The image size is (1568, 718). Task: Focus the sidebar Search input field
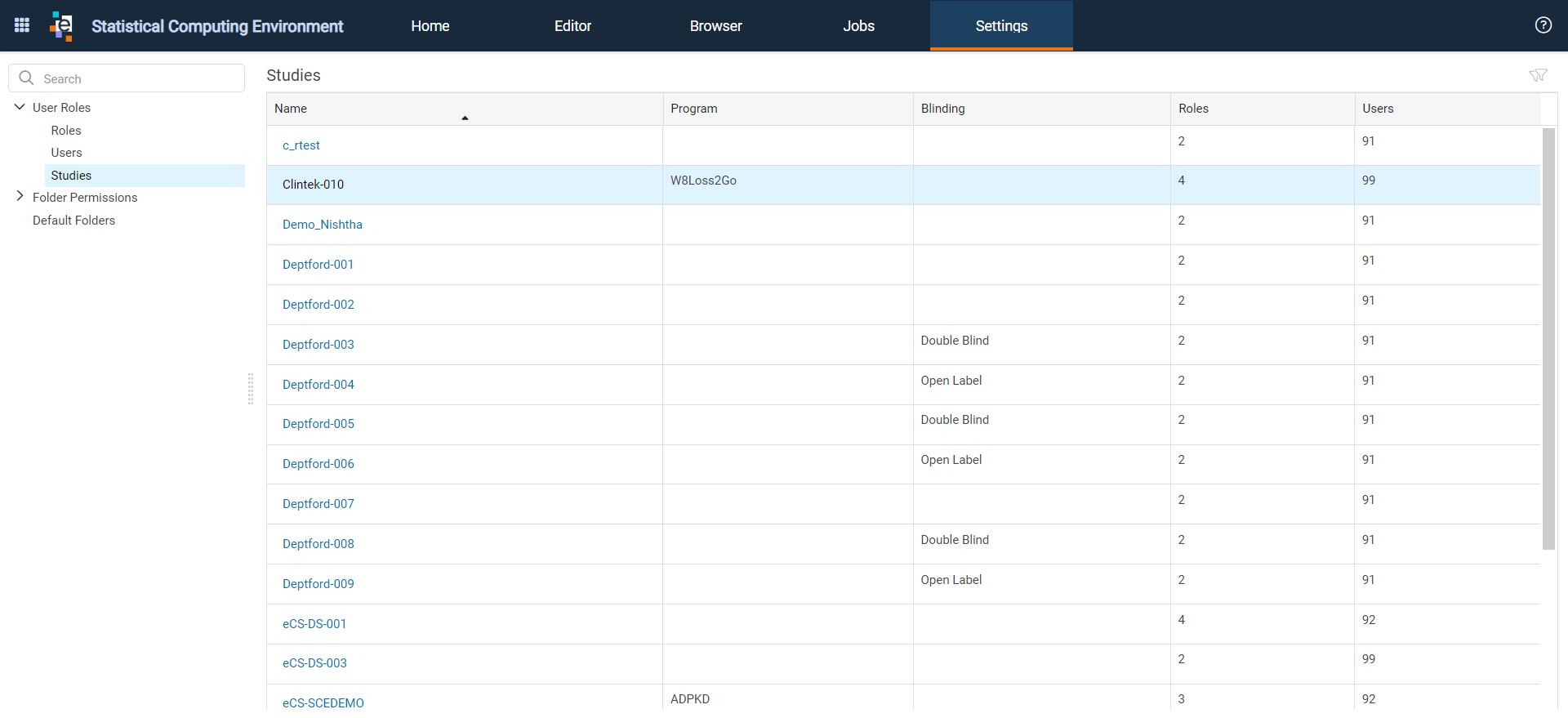tap(127, 78)
